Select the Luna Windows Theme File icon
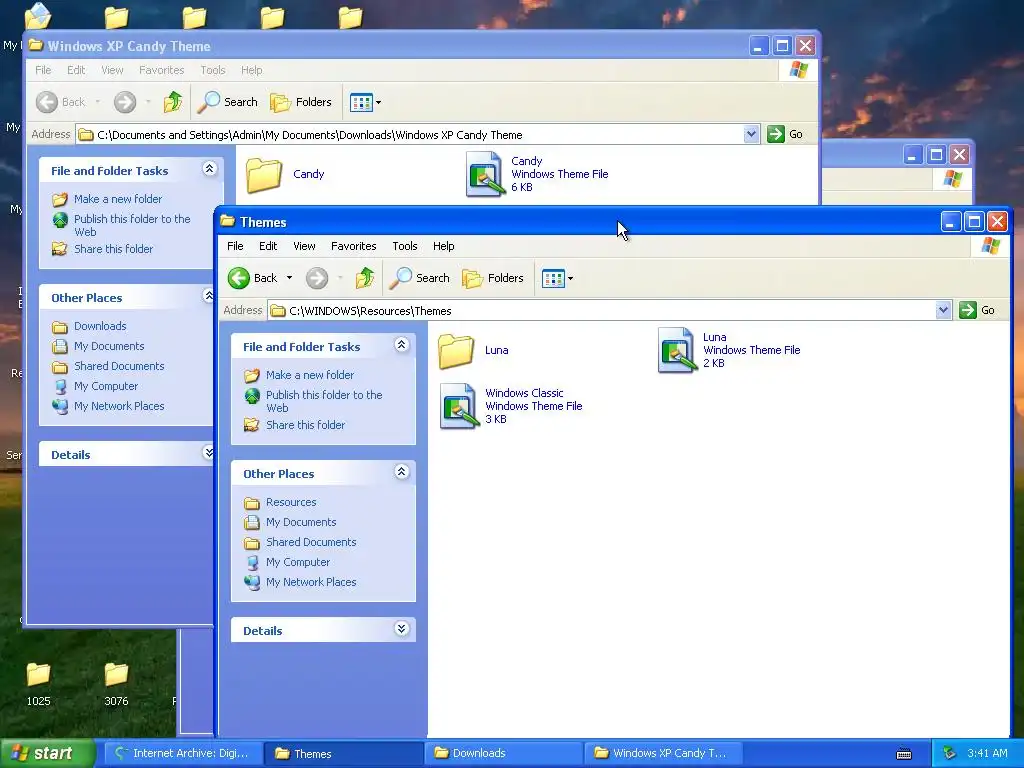Image resolution: width=1024 pixels, height=768 pixels. click(677, 351)
